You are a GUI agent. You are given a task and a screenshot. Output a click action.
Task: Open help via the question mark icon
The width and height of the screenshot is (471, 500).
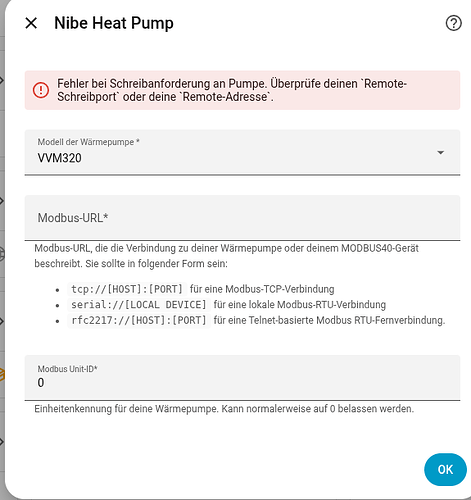coord(453,23)
